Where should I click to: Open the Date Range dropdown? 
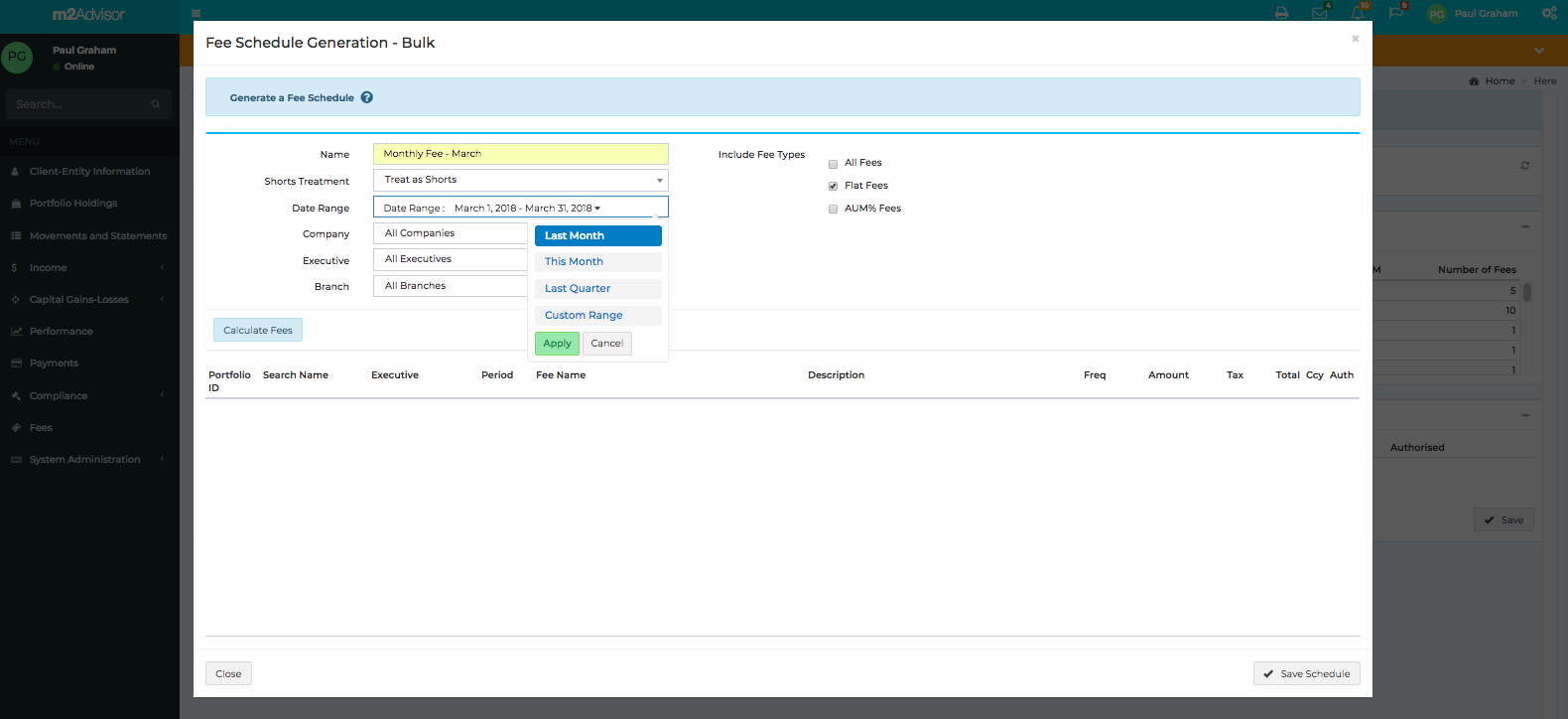(x=520, y=208)
